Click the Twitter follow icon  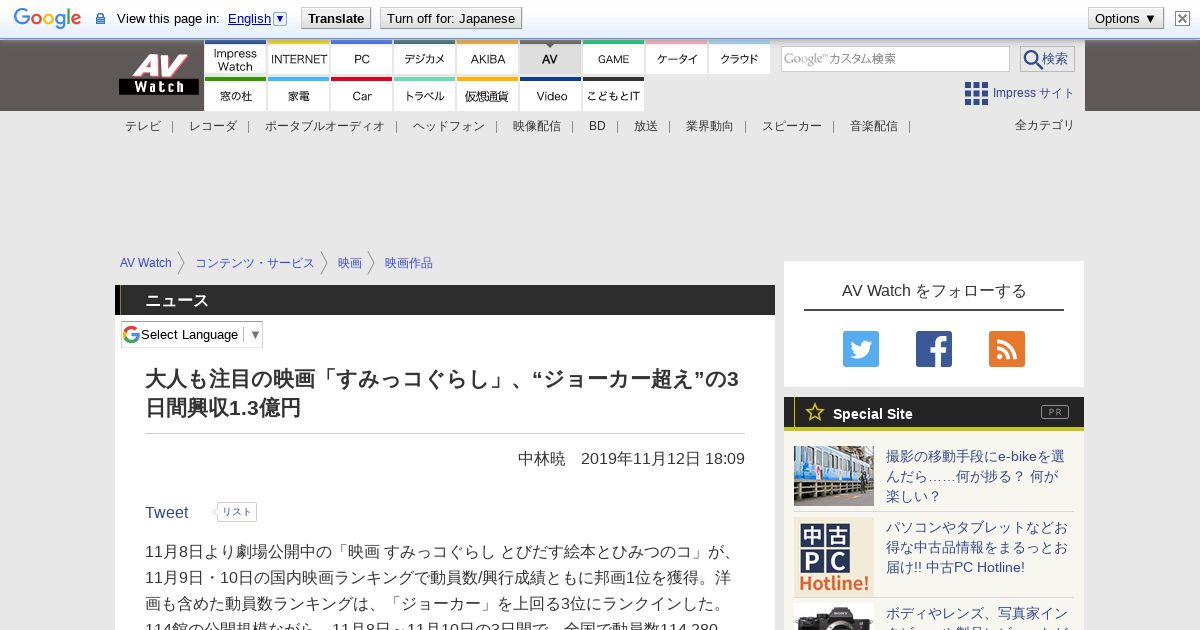[x=860, y=349]
